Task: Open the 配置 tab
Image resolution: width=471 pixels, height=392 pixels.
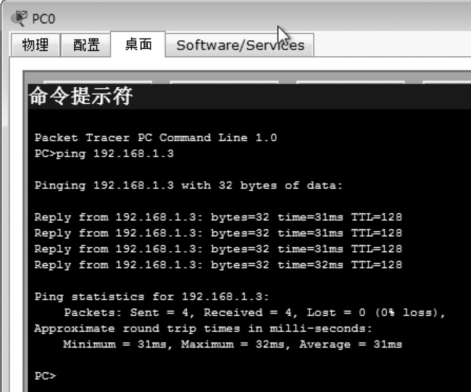Action: click(x=86, y=45)
